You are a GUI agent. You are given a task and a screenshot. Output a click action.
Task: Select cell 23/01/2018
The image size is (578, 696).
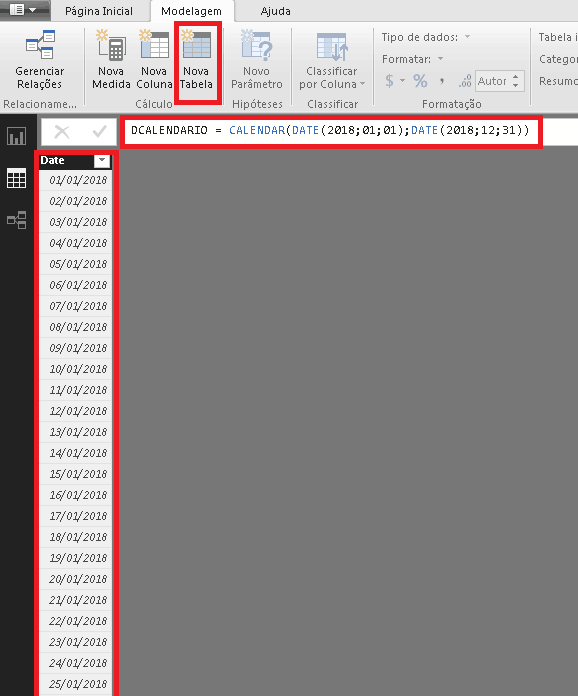coord(75,642)
